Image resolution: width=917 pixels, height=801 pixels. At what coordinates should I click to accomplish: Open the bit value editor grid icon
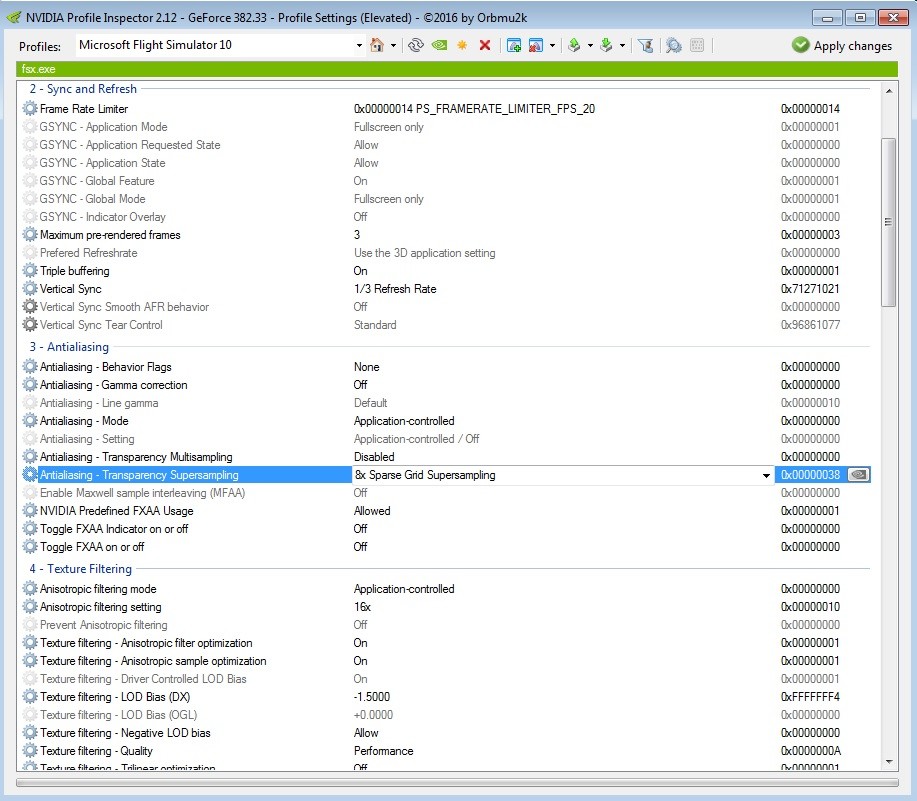coord(697,45)
